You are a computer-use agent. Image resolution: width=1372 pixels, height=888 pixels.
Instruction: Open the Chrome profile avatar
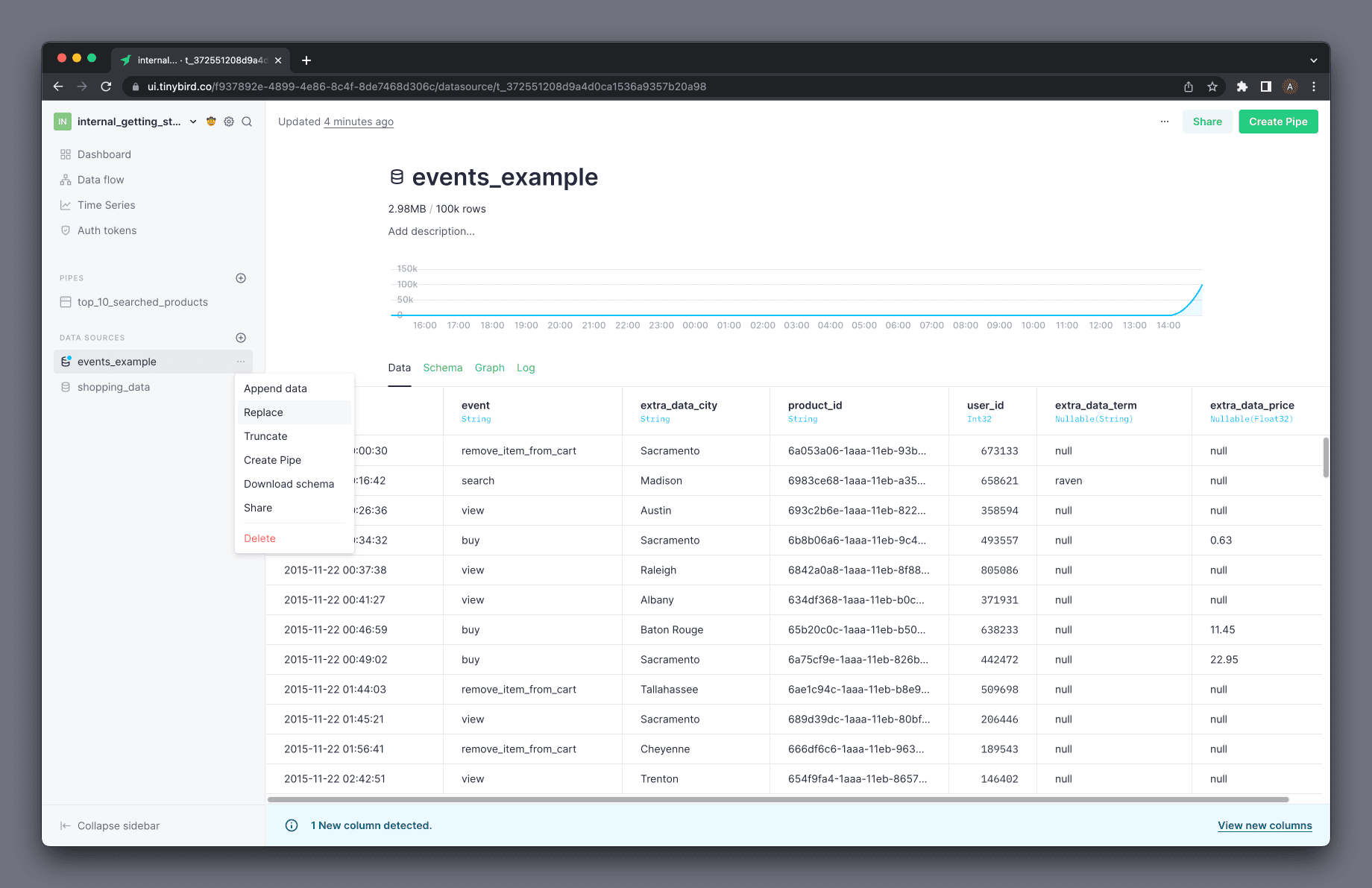tap(1290, 86)
